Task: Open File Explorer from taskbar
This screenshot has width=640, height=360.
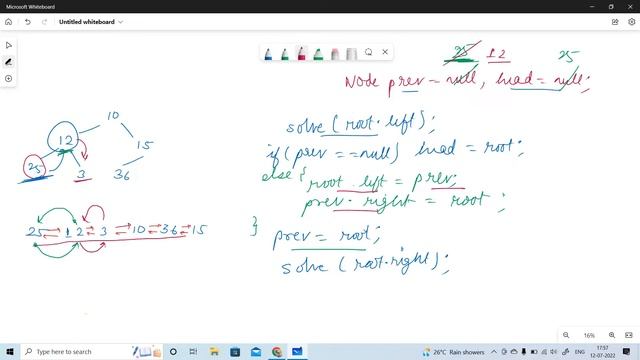Action: coord(214,351)
